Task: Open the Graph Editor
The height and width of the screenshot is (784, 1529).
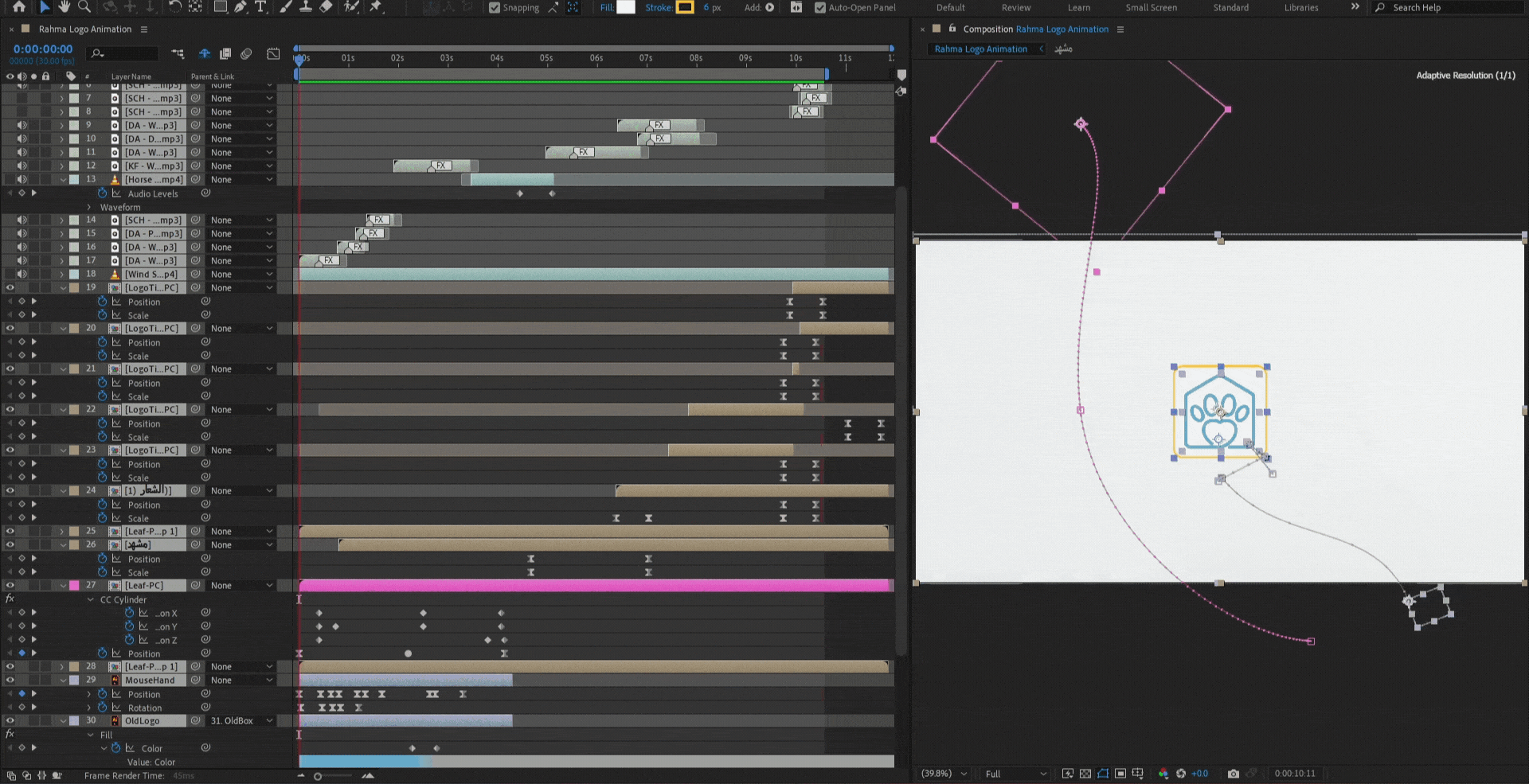Action: coord(273,54)
